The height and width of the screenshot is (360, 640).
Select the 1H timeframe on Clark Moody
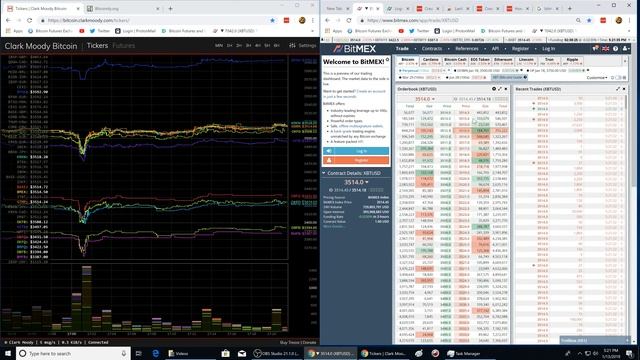(229, 46)
